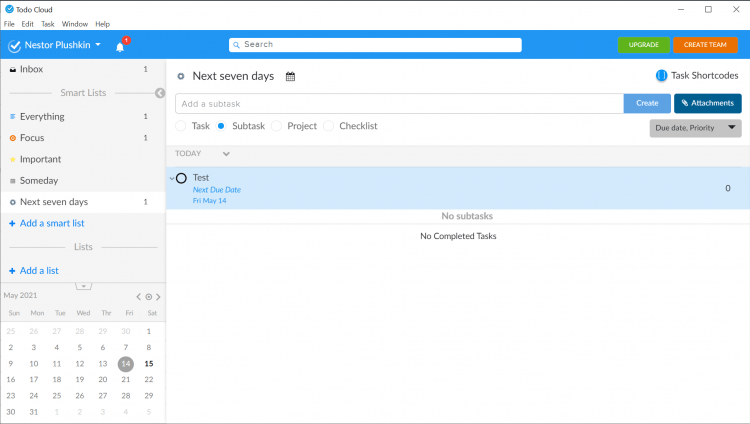The height and width of the screenshot is (424, 750).
Task: Select the Task radio option
Action: pyautogui.click(x=181, y=126)
